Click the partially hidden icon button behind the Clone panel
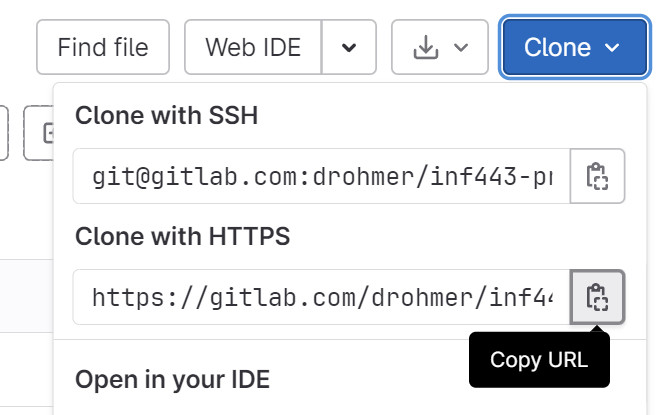The width and height of the screenshot is (659, 415). coord(45,133)
